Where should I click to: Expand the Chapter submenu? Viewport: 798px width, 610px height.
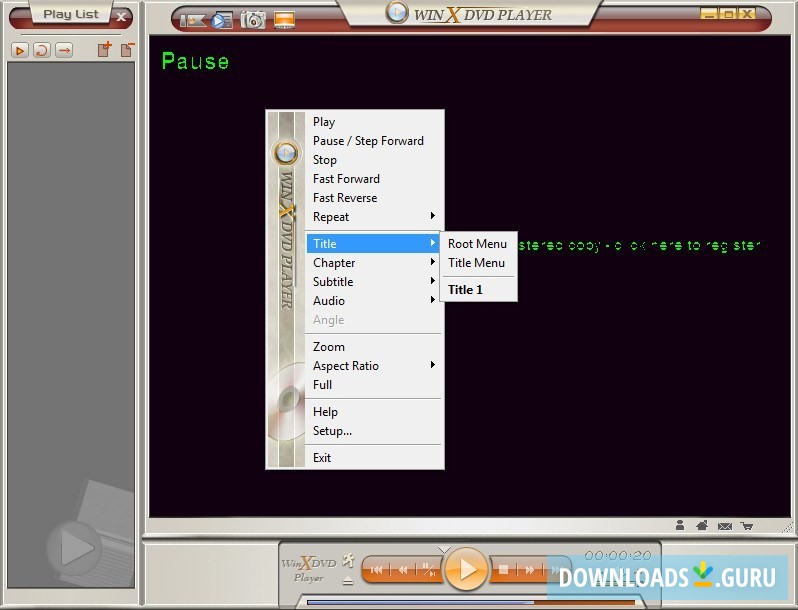point(375,263)
